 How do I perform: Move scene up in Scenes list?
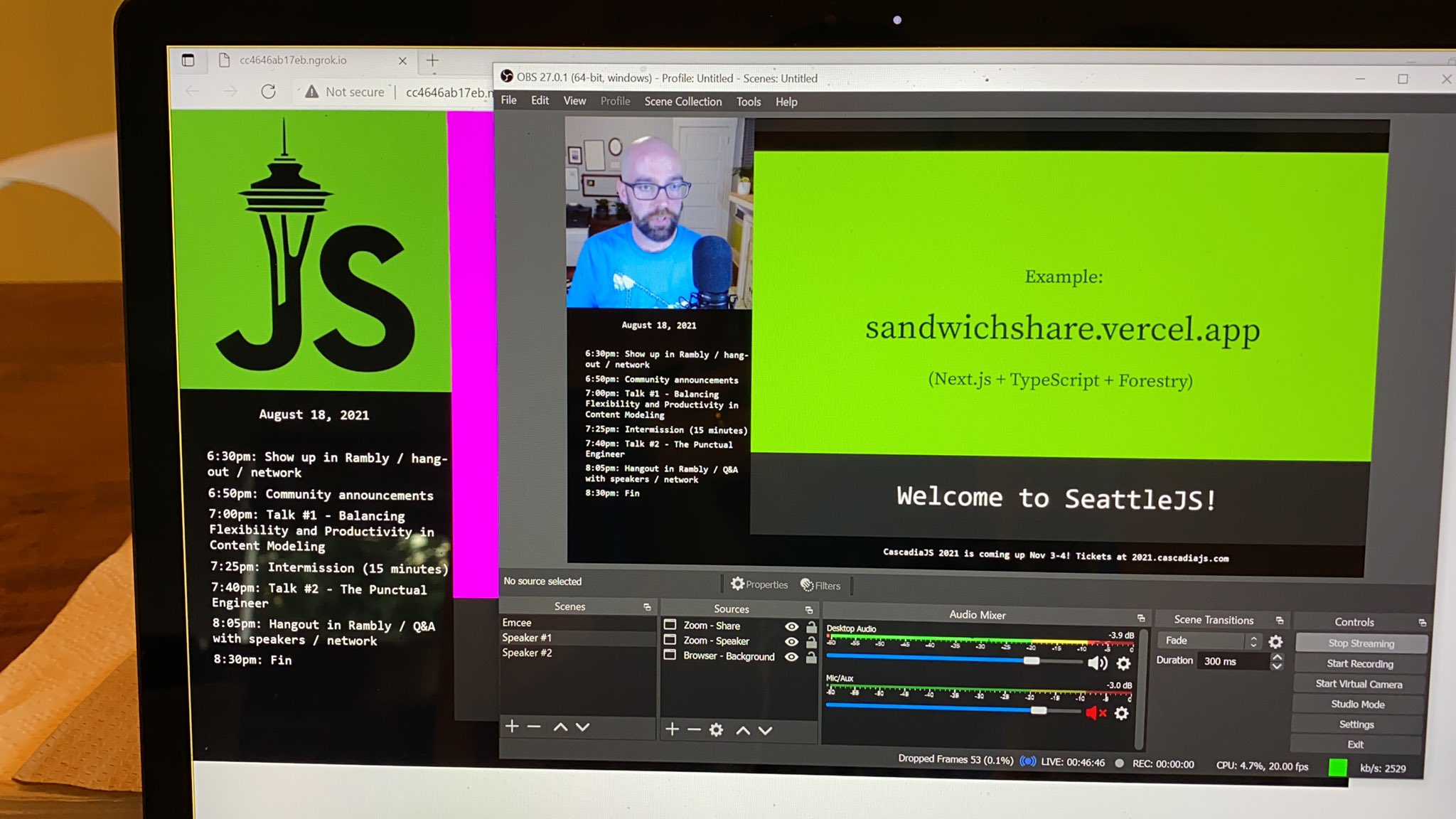[x=560, y=727]
